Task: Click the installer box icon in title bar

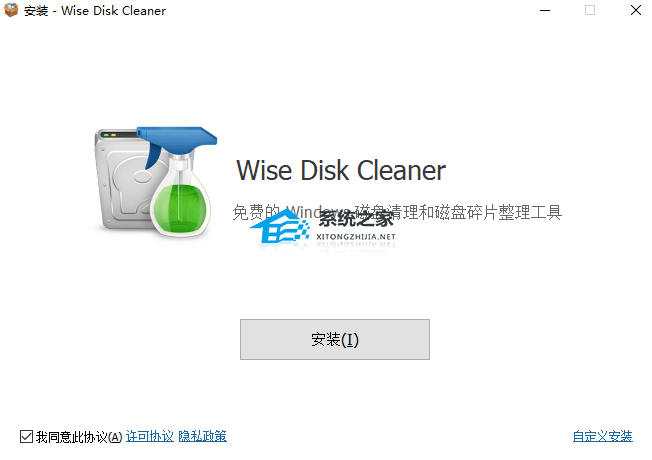Action: [x=11, y=10]
